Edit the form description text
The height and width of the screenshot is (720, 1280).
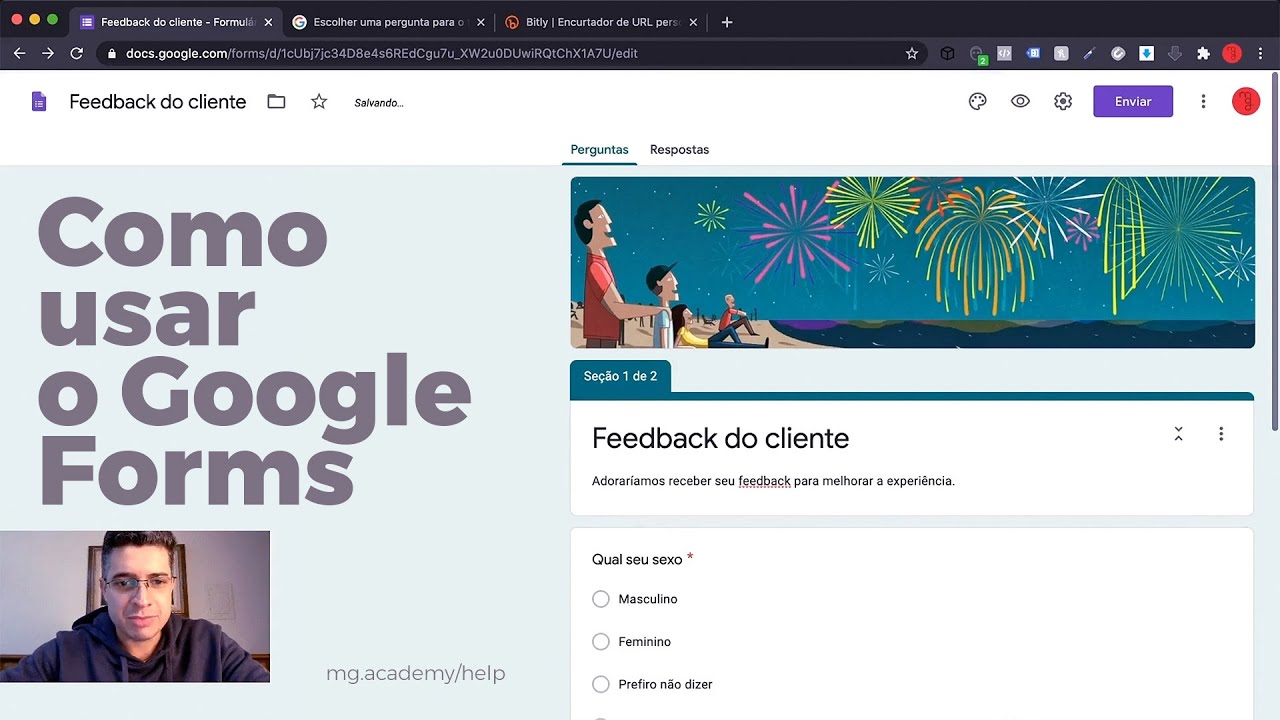773,481
